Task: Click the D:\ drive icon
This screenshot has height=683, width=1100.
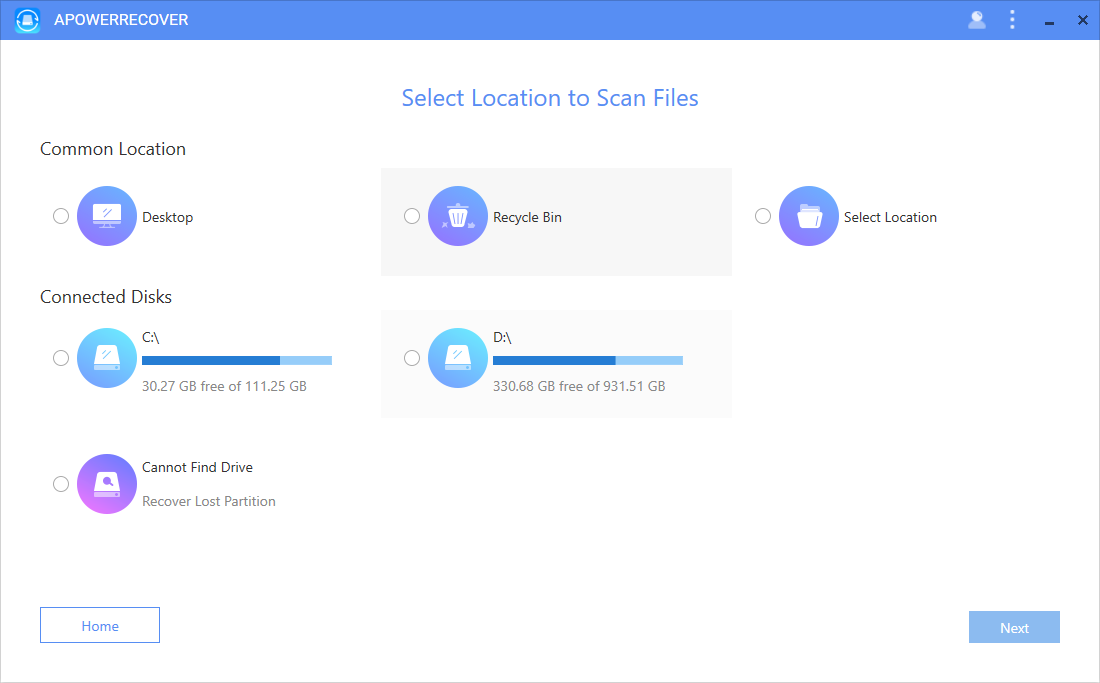Action: 457,358
